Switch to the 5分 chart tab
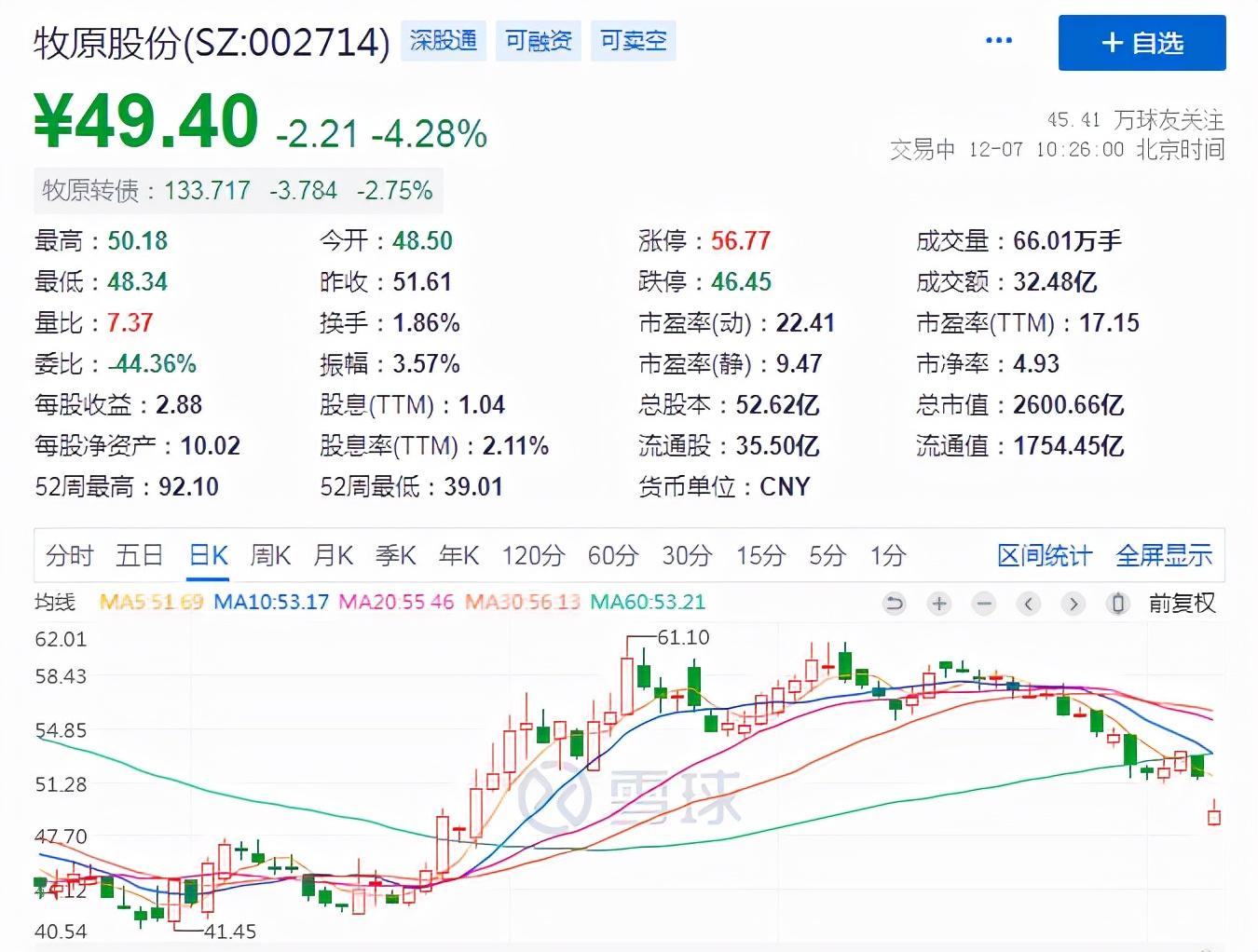 827,556
